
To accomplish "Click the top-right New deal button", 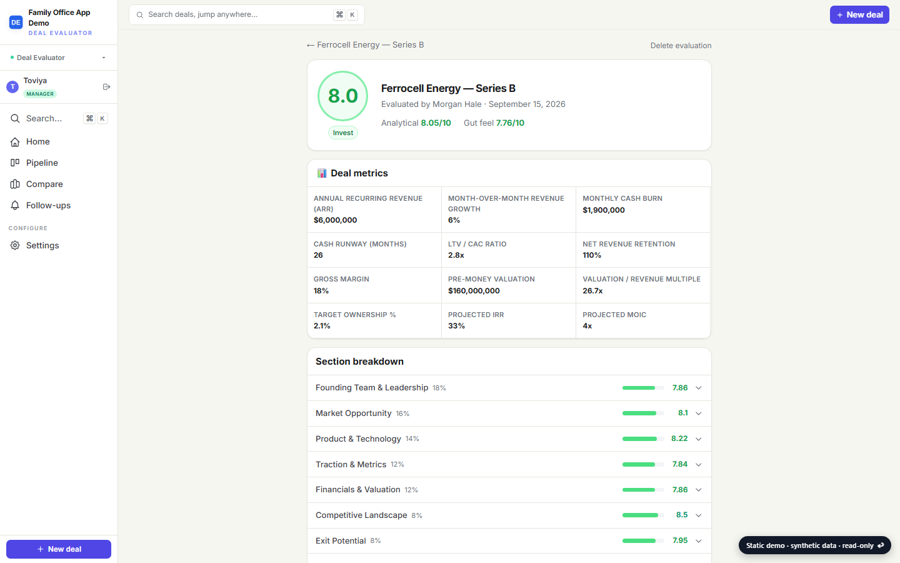I will pos(859,15).
